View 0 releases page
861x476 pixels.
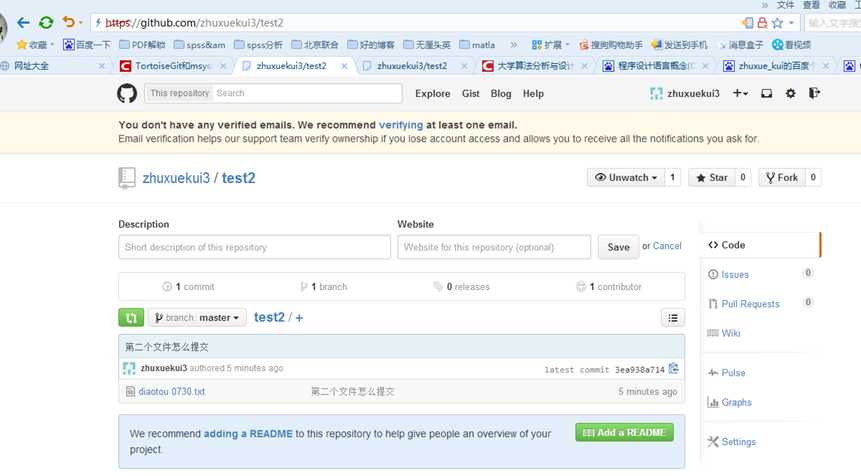click(461, 287)
